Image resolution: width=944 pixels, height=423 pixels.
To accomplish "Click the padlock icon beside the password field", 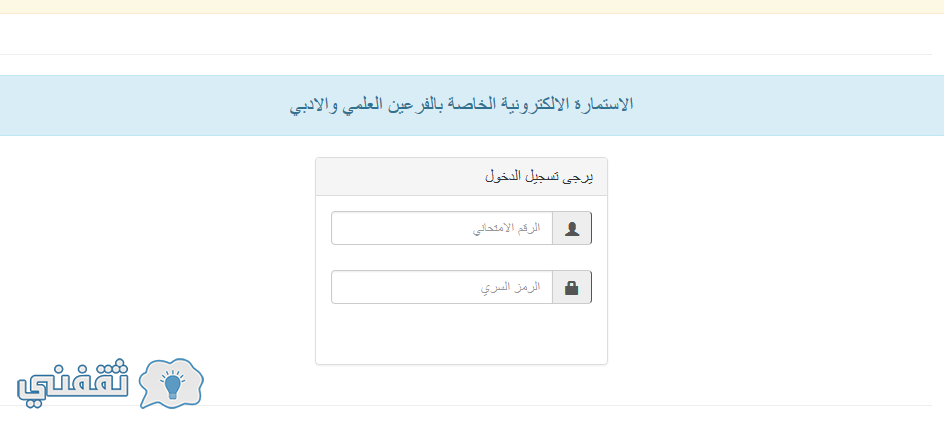I will [x=572, y=288].
